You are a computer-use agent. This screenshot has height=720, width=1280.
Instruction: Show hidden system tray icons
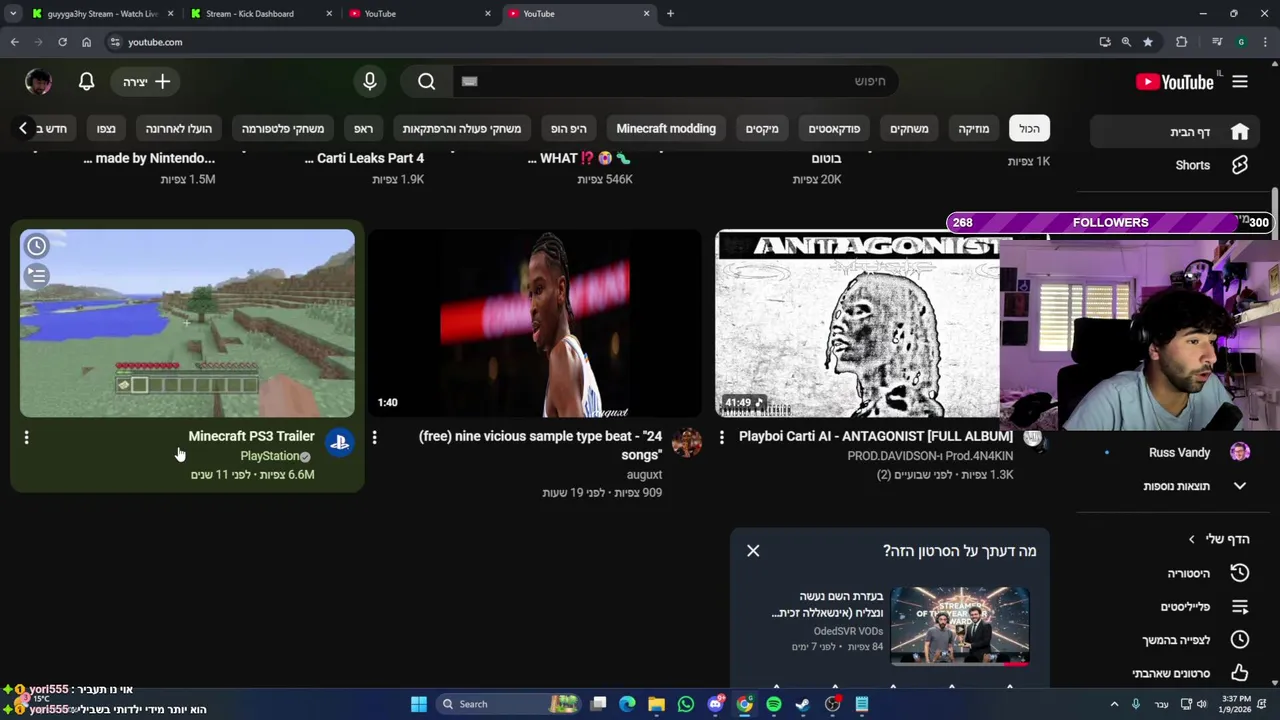[1115, 704]
